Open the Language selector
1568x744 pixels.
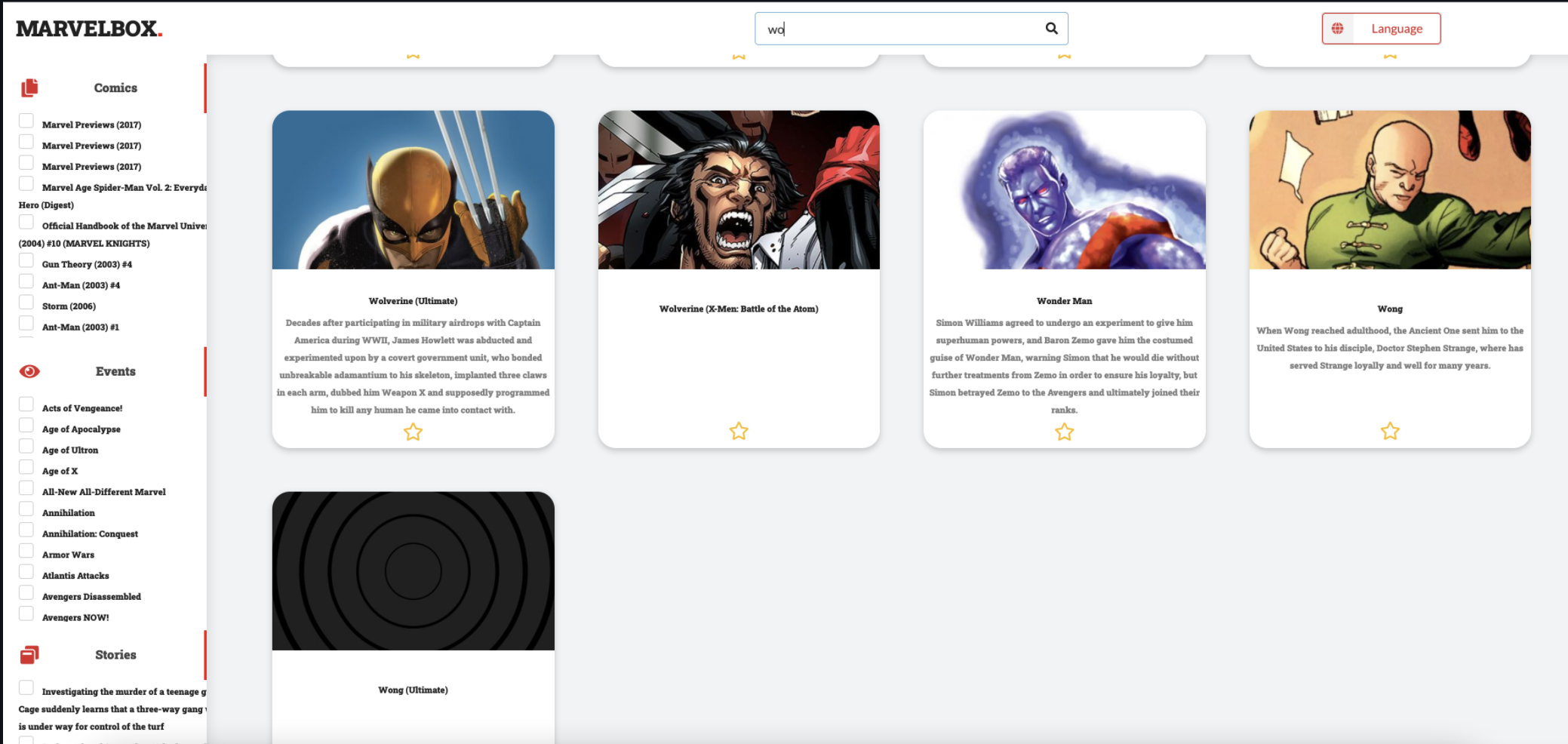coord(1395,28)
